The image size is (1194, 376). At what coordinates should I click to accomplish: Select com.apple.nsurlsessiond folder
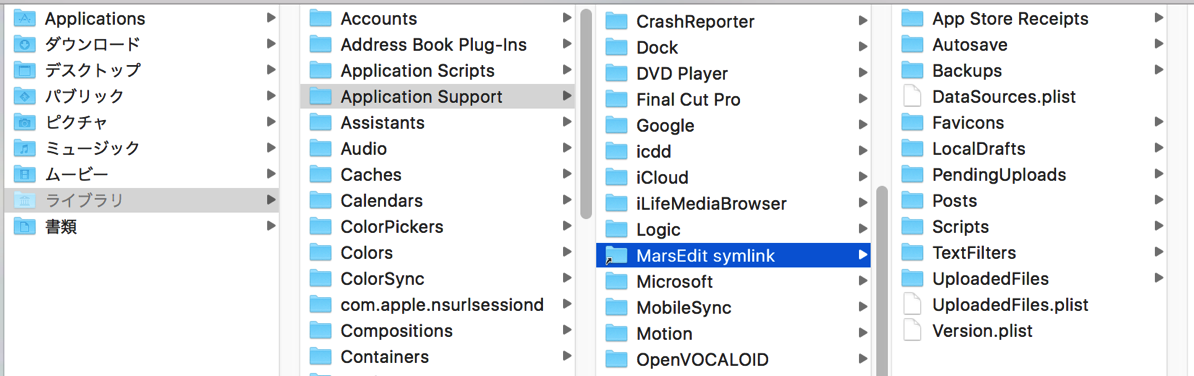[x=438, y=304]
